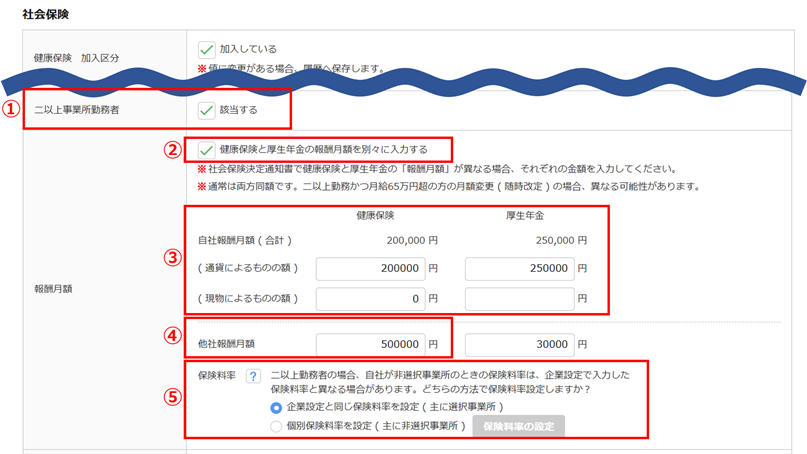807x454 pixels.
Task: Select 個別保険料率を設定 radio option
Action: (x=276, y=426)
